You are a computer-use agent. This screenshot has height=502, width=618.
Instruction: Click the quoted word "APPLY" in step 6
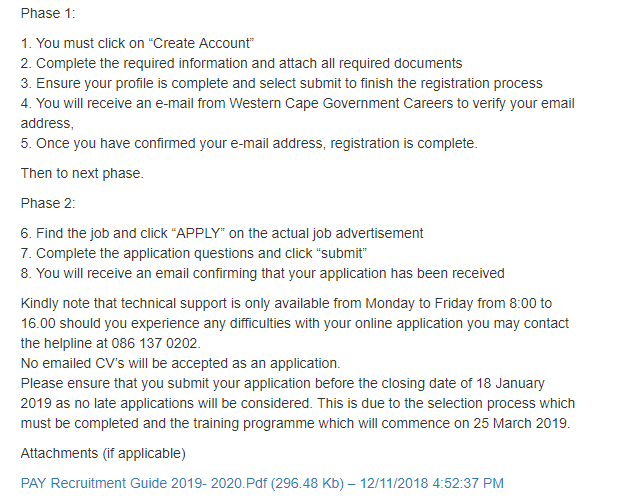pos(200,233)
